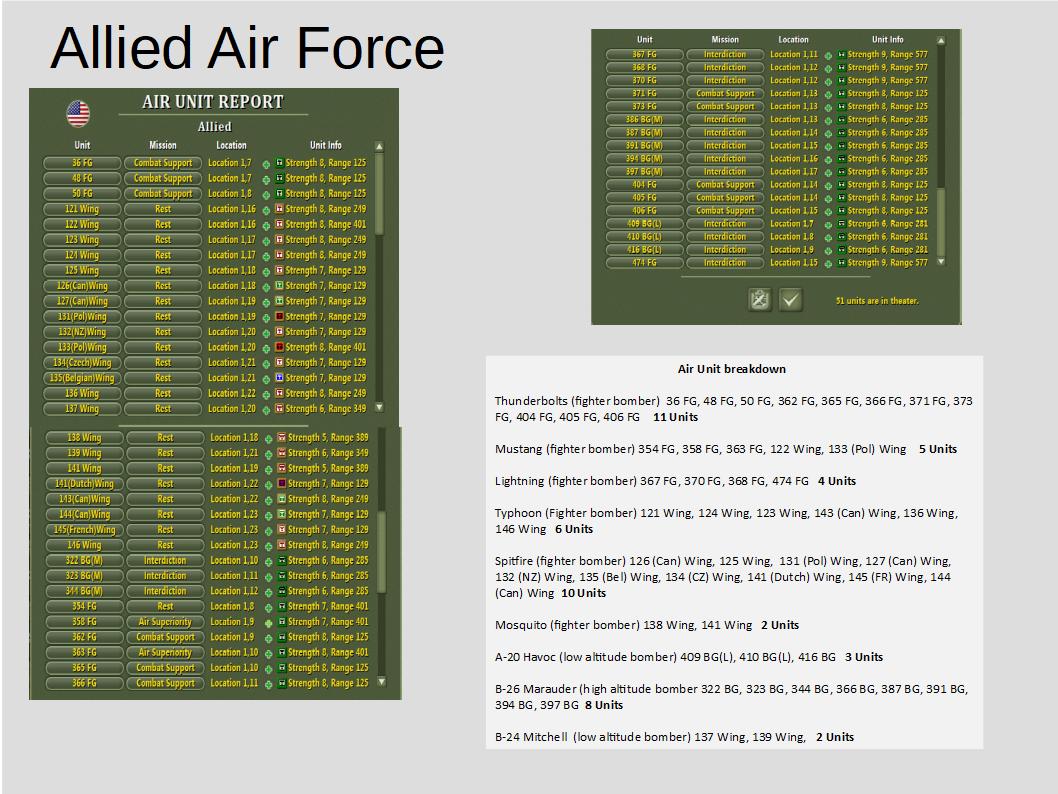Viewport: 1058px width, 794px height.
Task: Click scroll up arrow in right unit panel
Action: coord(941,40)
